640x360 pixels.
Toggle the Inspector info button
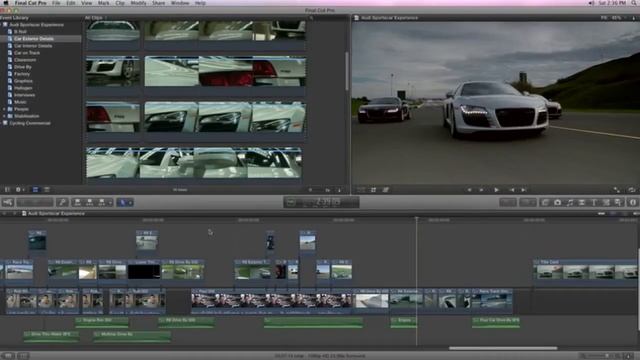pyautogui.click(x=633, y=202)
